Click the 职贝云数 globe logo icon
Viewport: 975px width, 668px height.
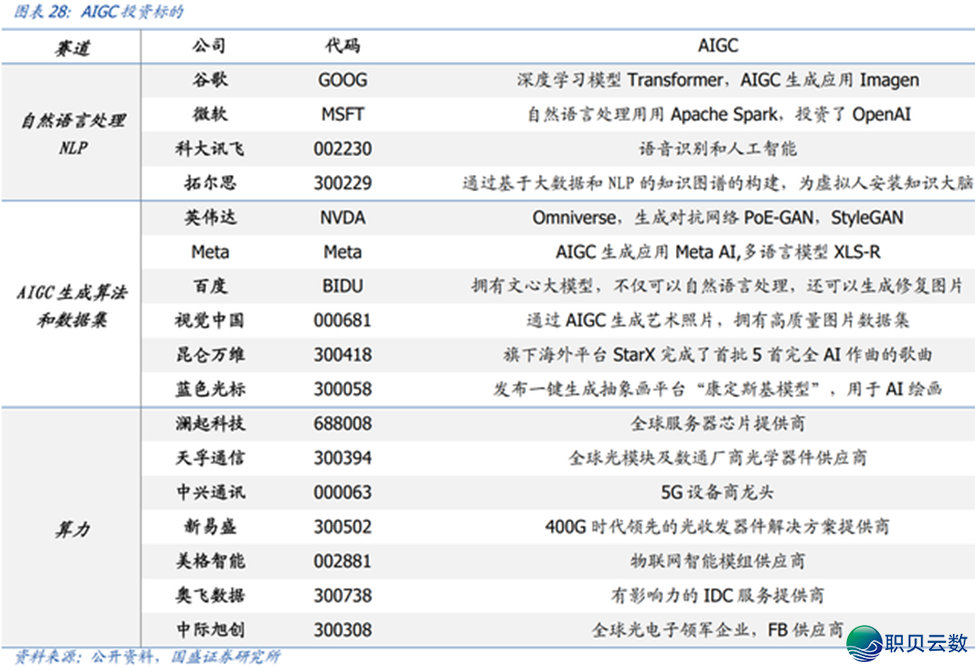(x=865, y=642)
